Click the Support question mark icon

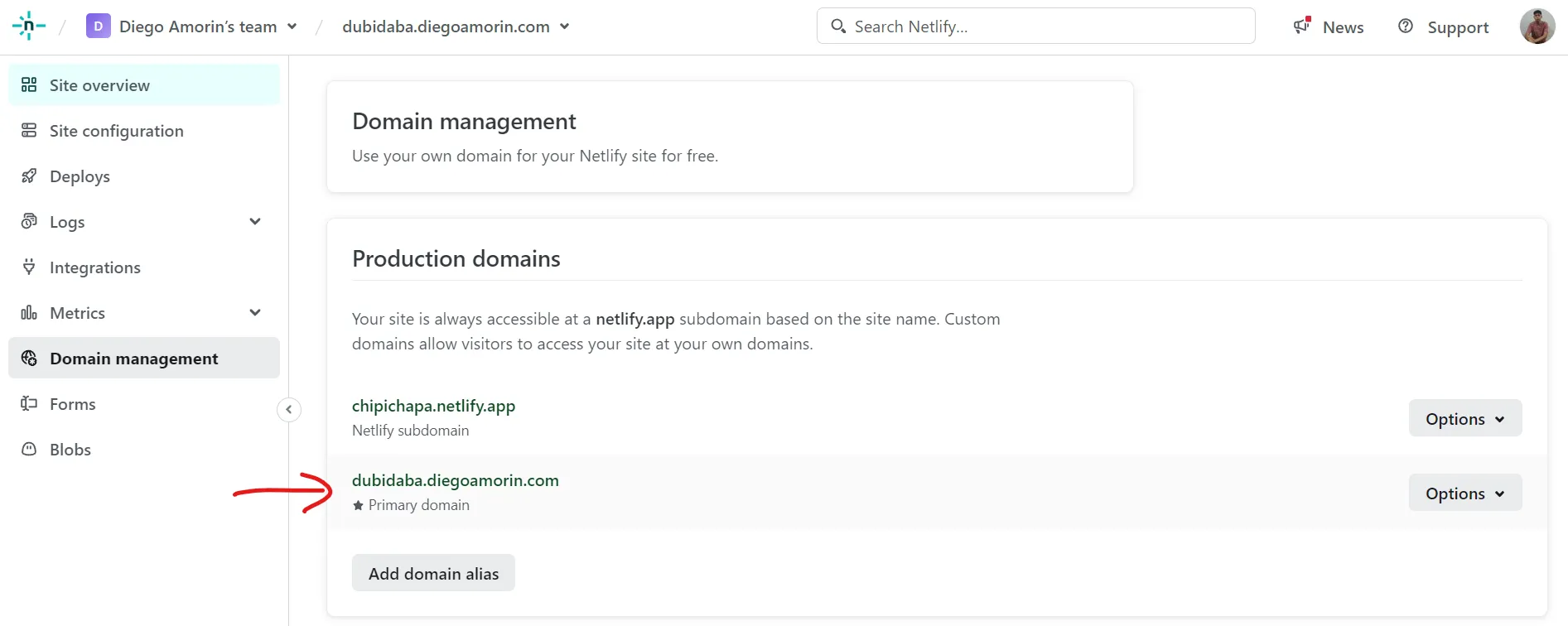1406,26
